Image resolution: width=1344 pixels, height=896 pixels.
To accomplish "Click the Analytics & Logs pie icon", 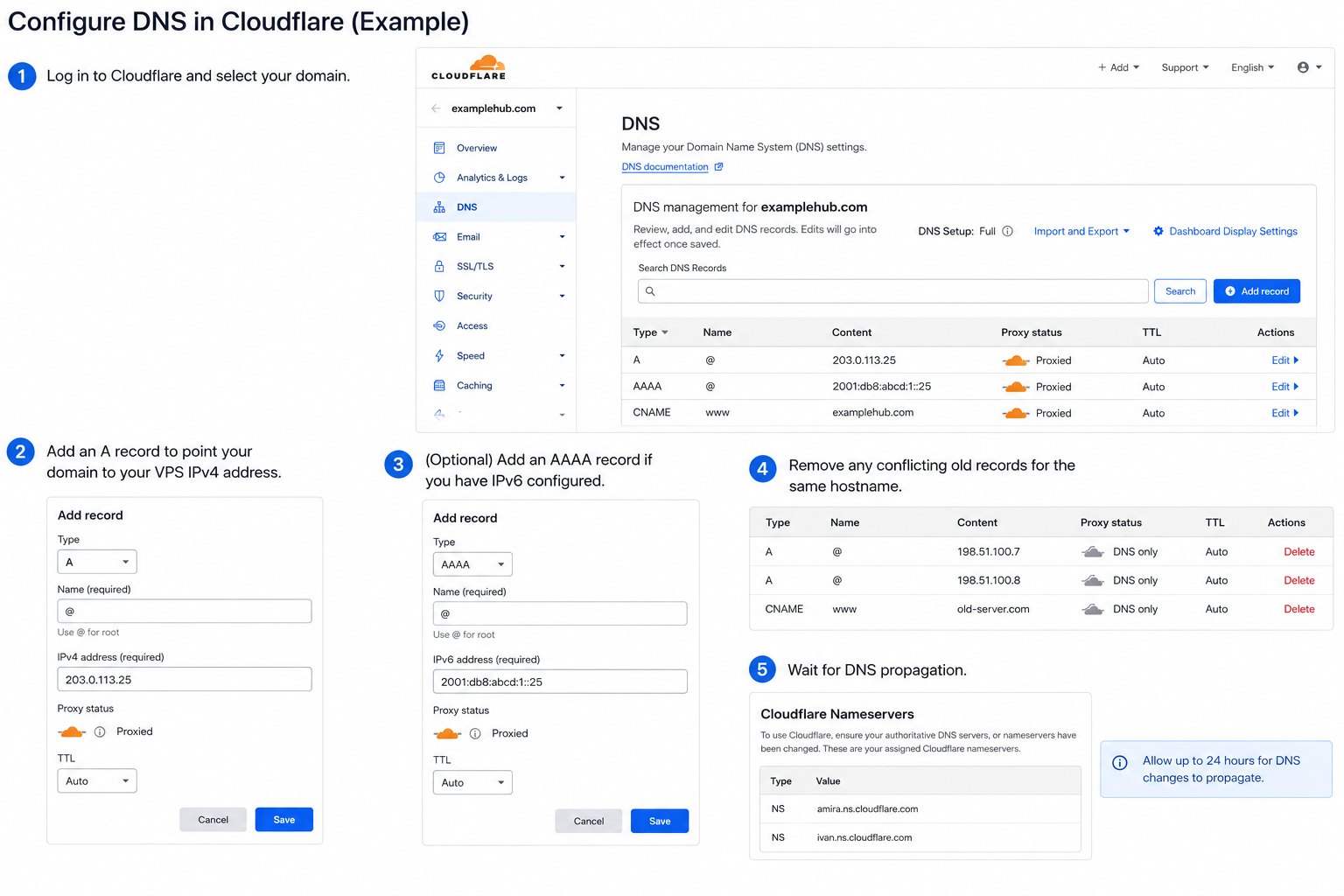I will coord(439,178).
